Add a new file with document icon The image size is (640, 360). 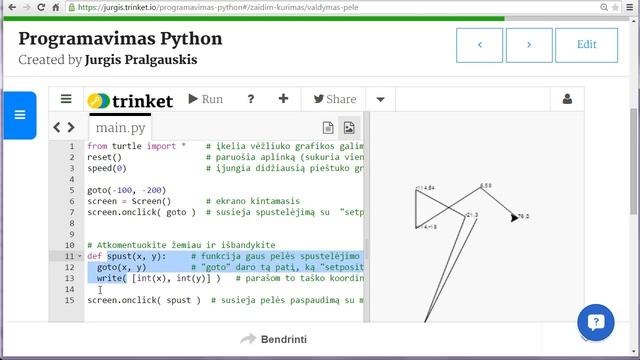(328, 128)
